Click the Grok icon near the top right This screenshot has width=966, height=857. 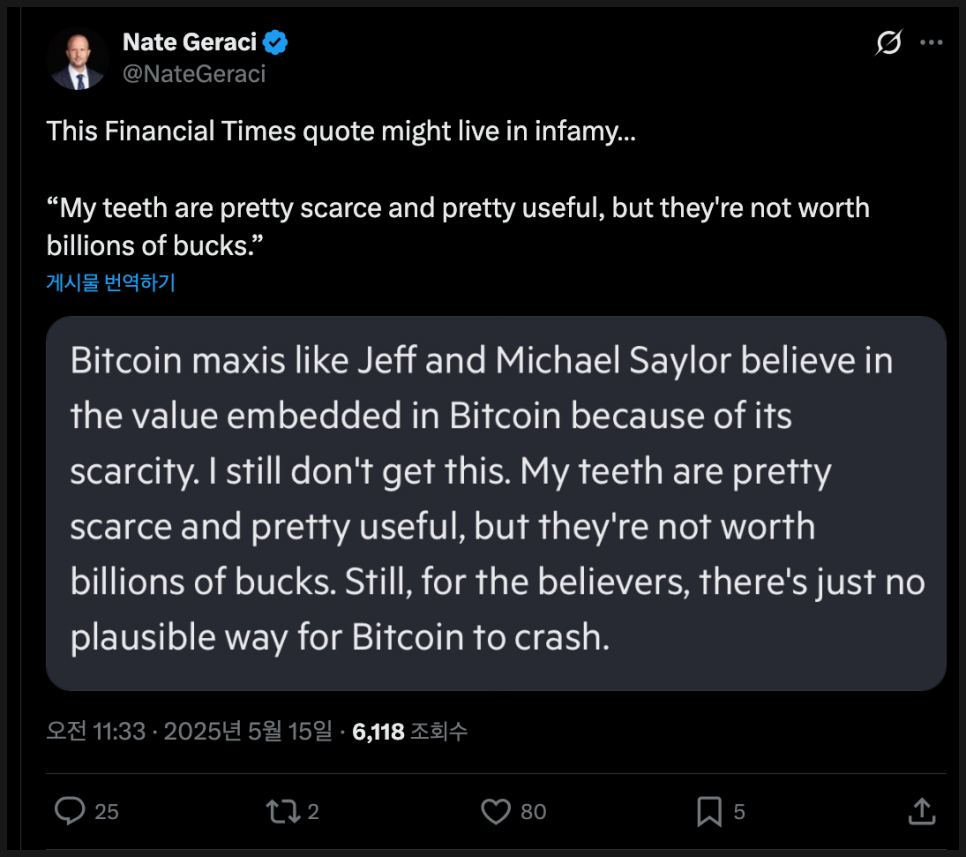click(x=887, y=43)
